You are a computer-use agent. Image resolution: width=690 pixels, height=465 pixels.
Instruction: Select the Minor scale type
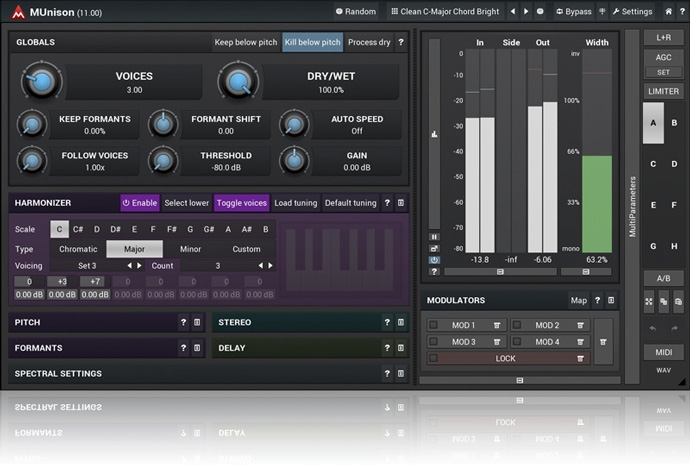[190, 249]
